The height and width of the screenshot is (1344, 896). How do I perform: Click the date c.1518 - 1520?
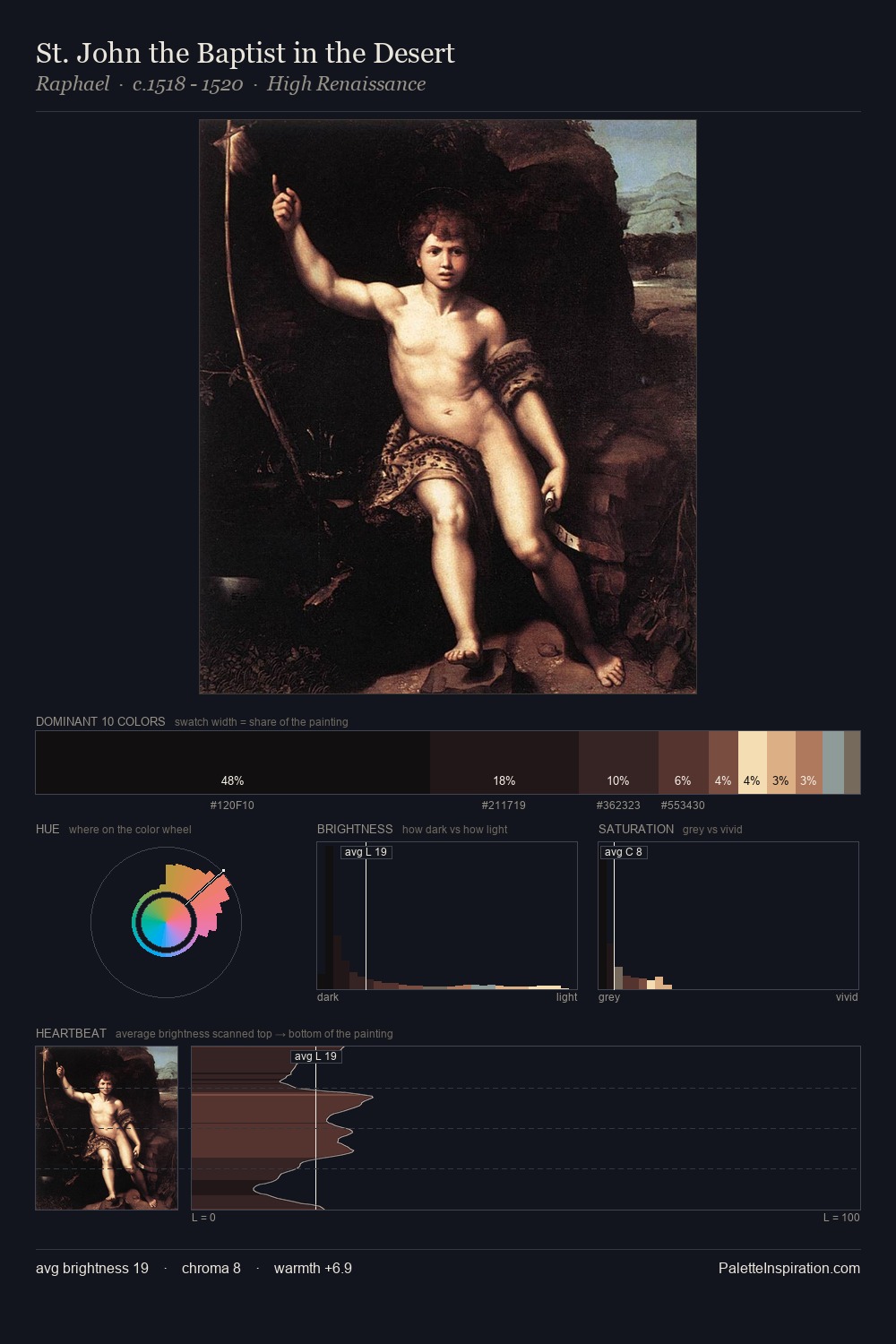tap(188, 84)
